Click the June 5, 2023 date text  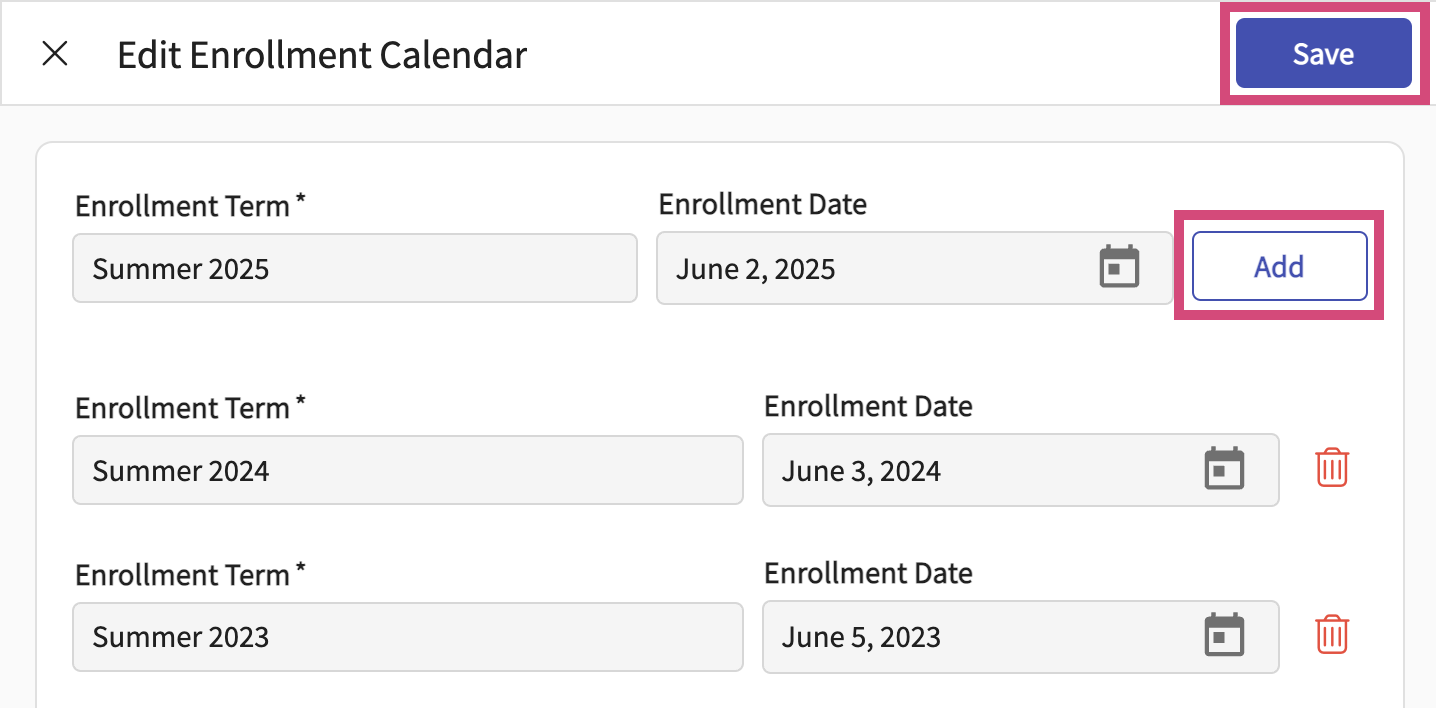point(861,637)
